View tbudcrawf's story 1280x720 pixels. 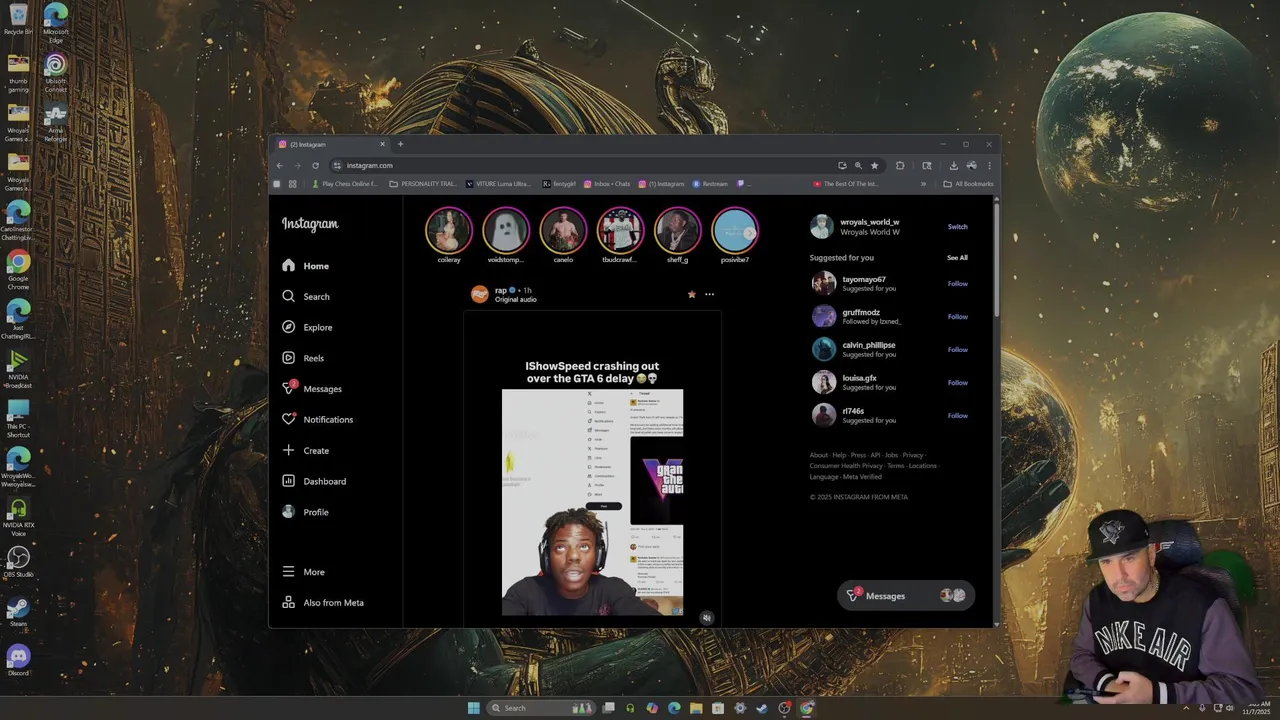620,231
